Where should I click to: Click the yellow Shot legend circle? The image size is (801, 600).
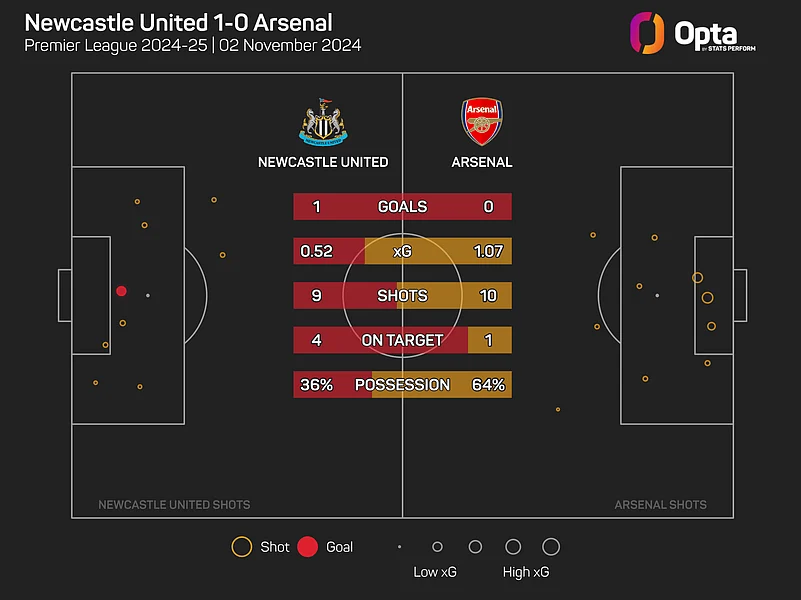click(x=241, y=547)
